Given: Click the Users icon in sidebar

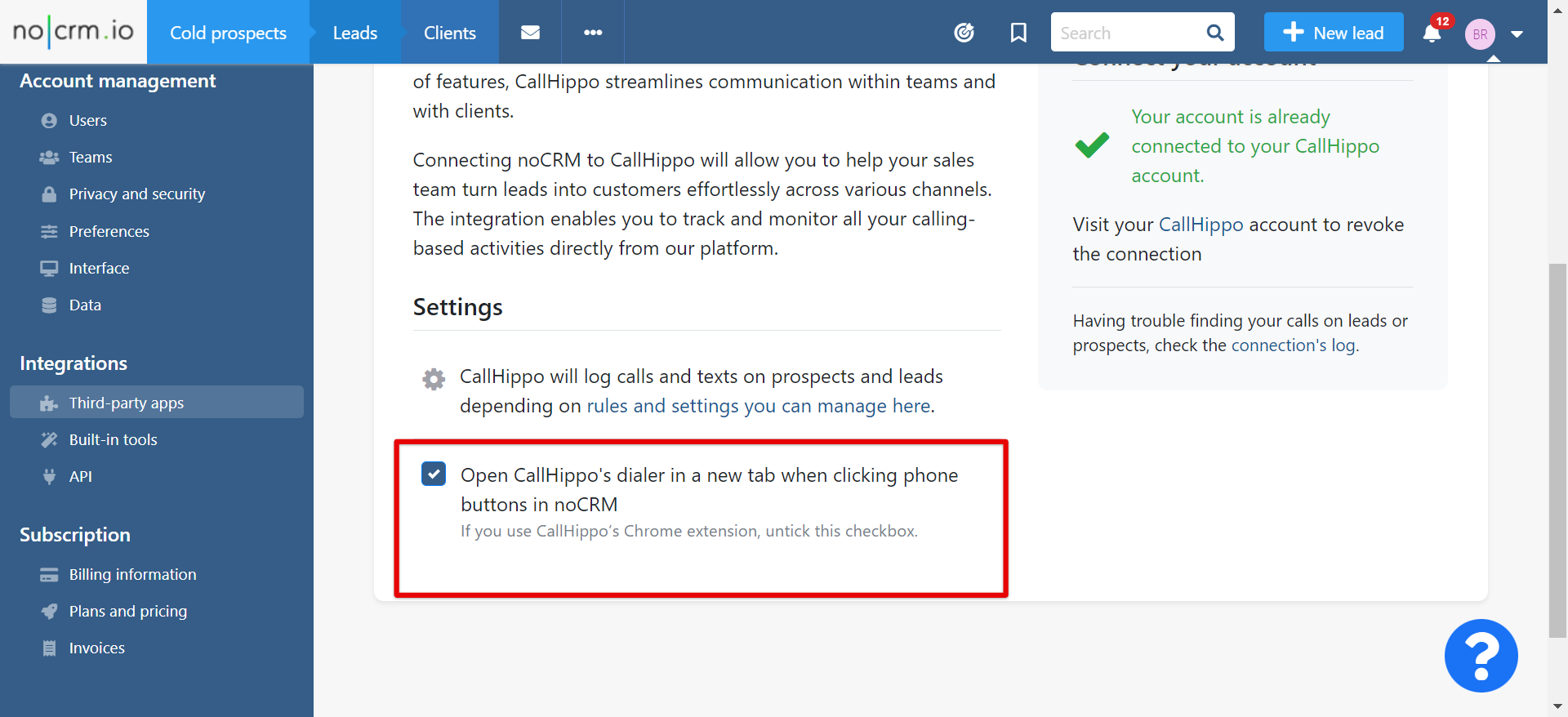Looking at the screenshot, I should click(49, 121).
